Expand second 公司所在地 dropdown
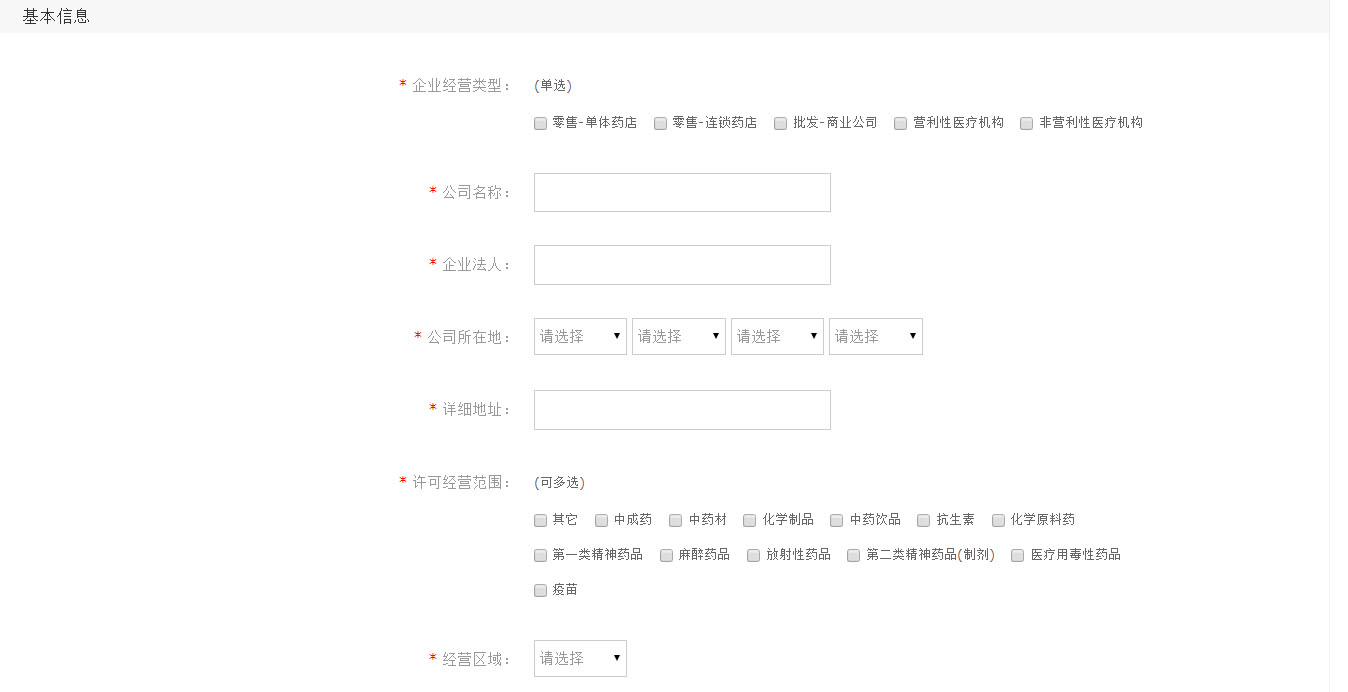Screen dimensions: 1348x692 pos(678,337)
